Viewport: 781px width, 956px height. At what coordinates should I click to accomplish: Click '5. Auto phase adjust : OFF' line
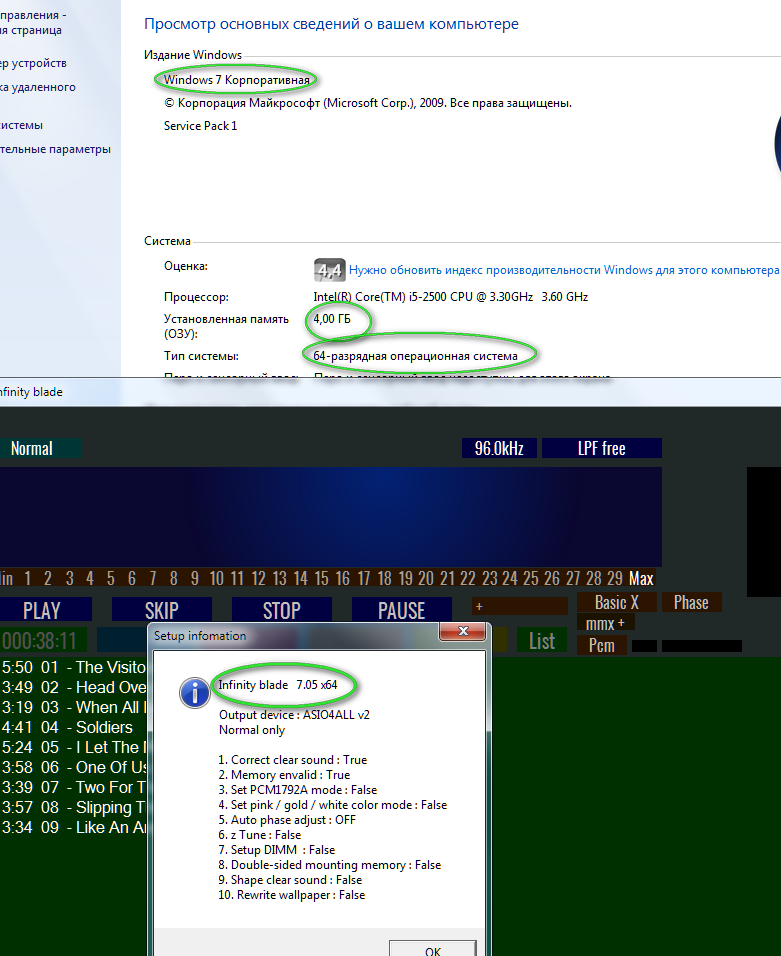tap(287, 820)
